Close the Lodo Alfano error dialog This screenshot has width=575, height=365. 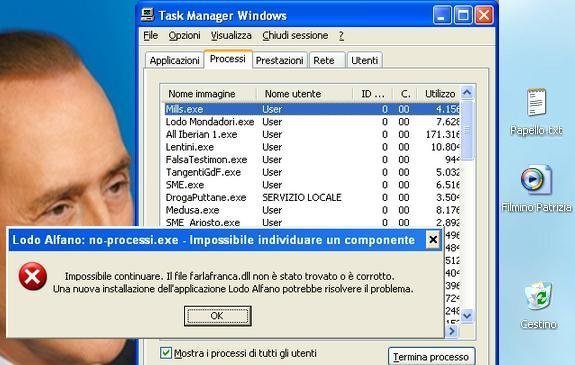coord(433,240)
